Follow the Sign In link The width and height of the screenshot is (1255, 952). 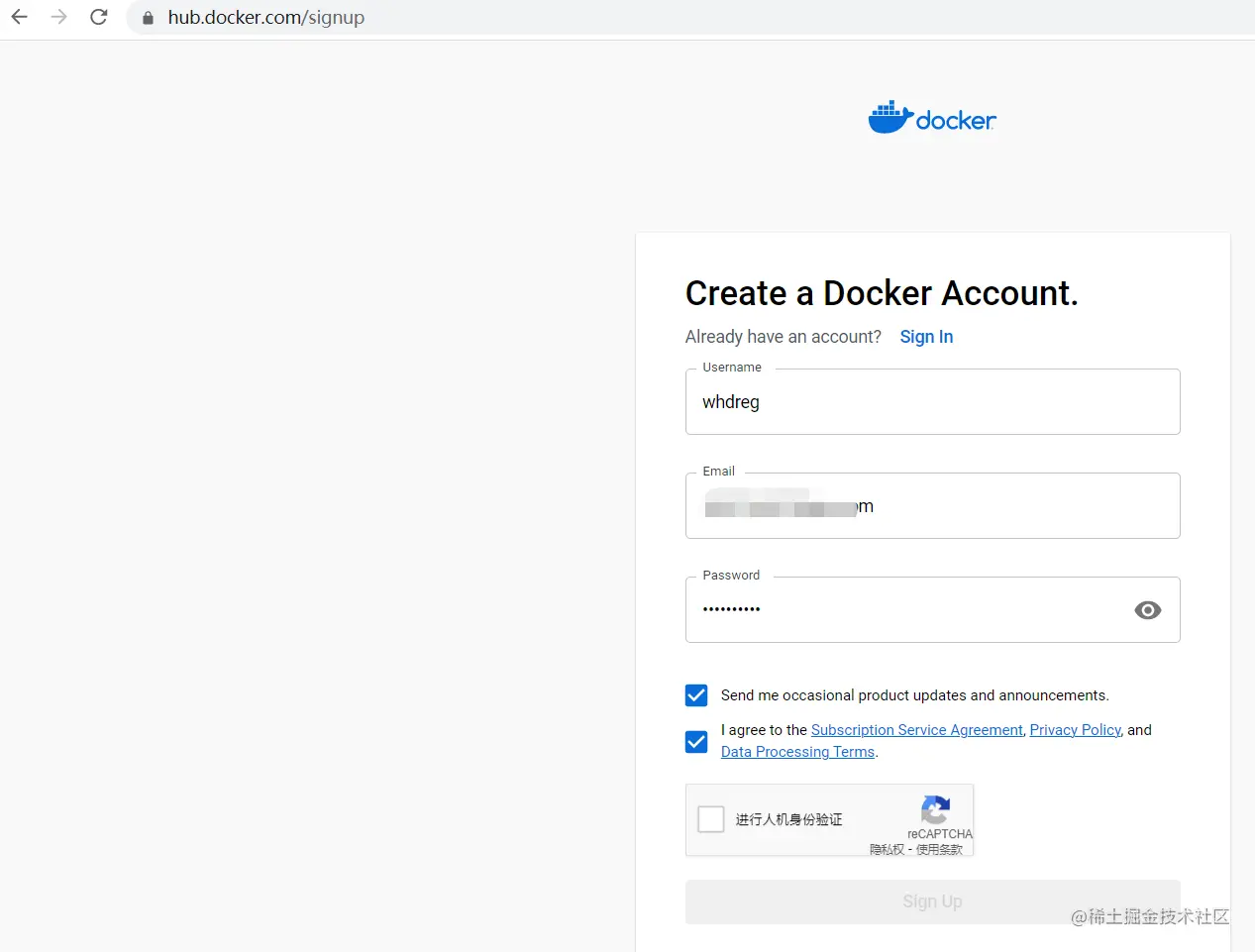click(x=926, y=337)
